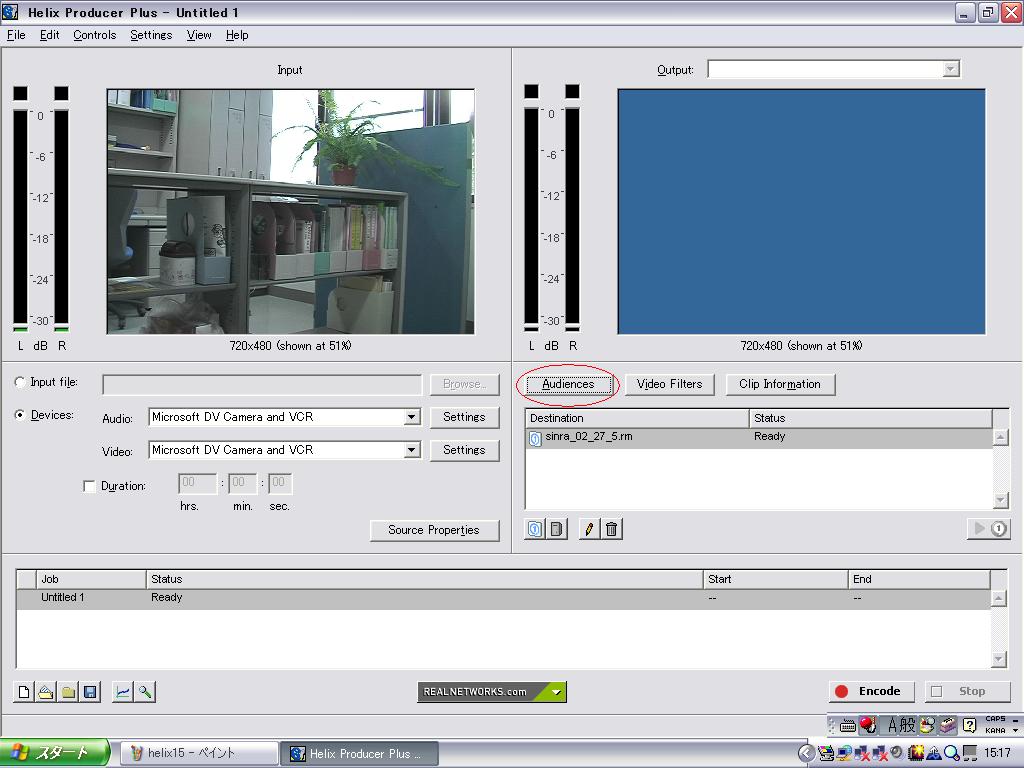This screenshot has height=768, width=1024.
Task: Open the Help menu
Action: point(237,35)
